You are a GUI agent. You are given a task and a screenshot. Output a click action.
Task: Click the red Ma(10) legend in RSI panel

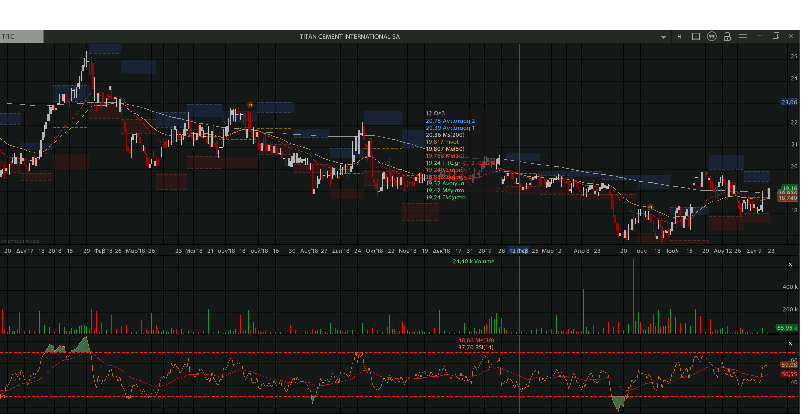[x=476, y=340]
